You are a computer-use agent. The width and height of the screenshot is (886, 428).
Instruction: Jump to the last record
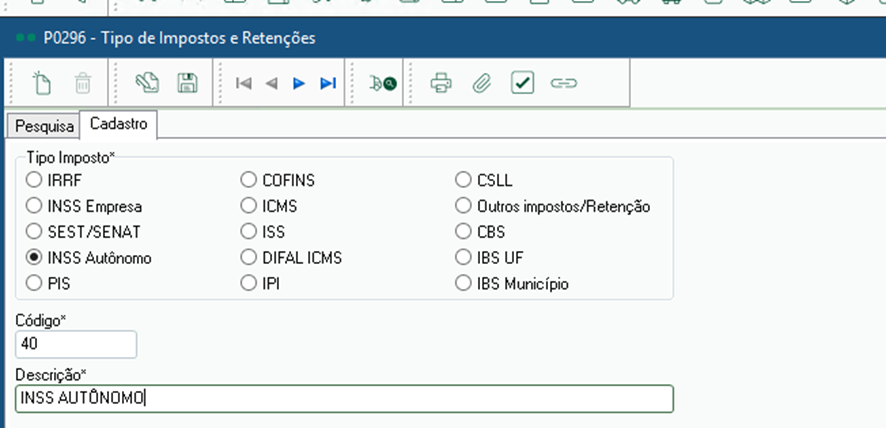coord(328,84)
